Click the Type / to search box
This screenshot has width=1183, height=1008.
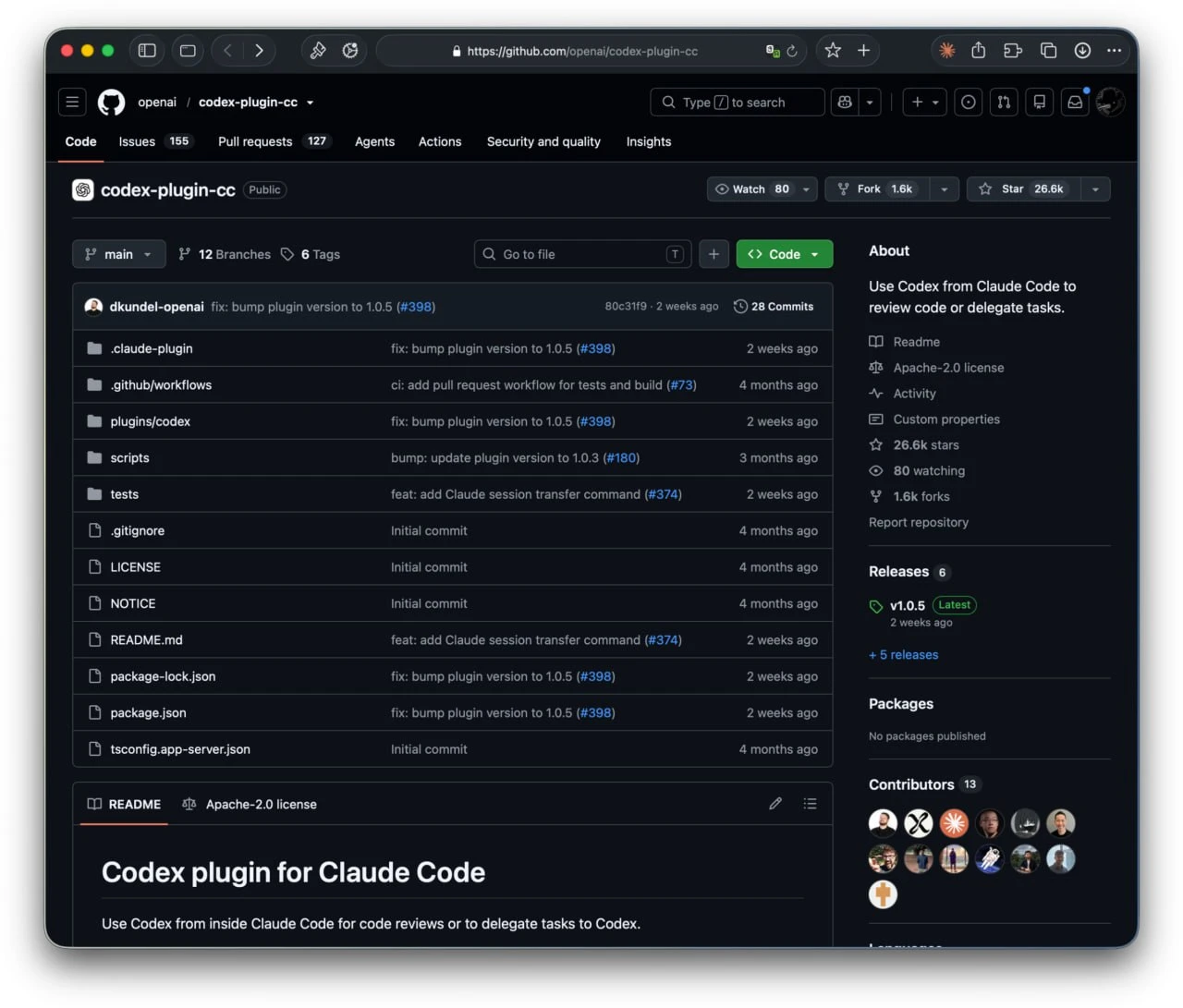coord(738,102)
